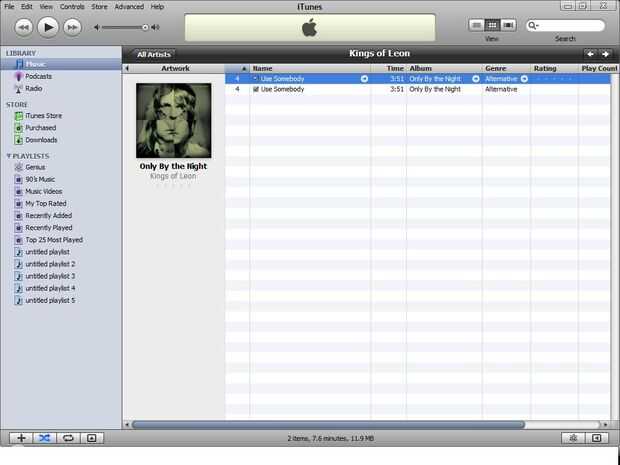Collapse the PLAYLISTS section triangle
This screenshot has height=465, width=620.
click(9, 156)
